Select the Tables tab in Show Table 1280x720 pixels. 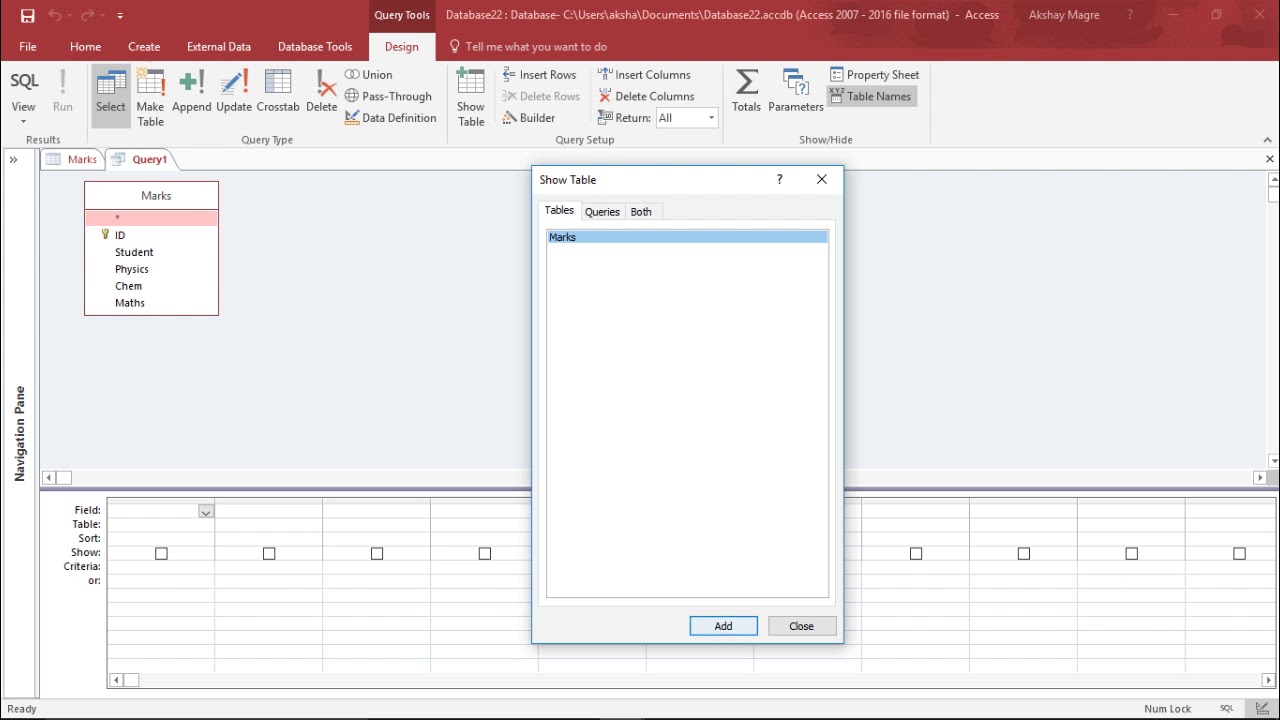click(559, 211)
